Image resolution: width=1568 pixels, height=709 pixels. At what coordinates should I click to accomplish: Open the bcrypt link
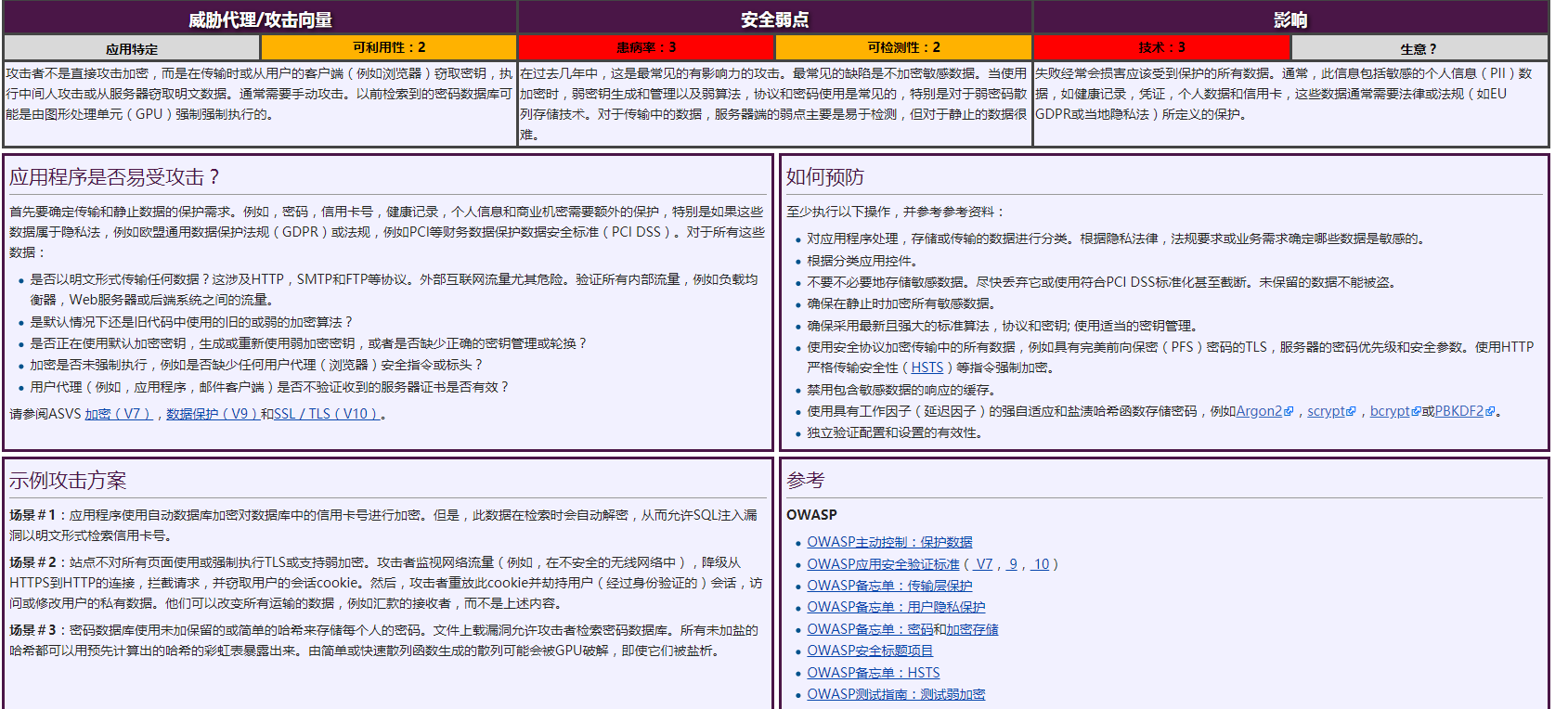1390,411
